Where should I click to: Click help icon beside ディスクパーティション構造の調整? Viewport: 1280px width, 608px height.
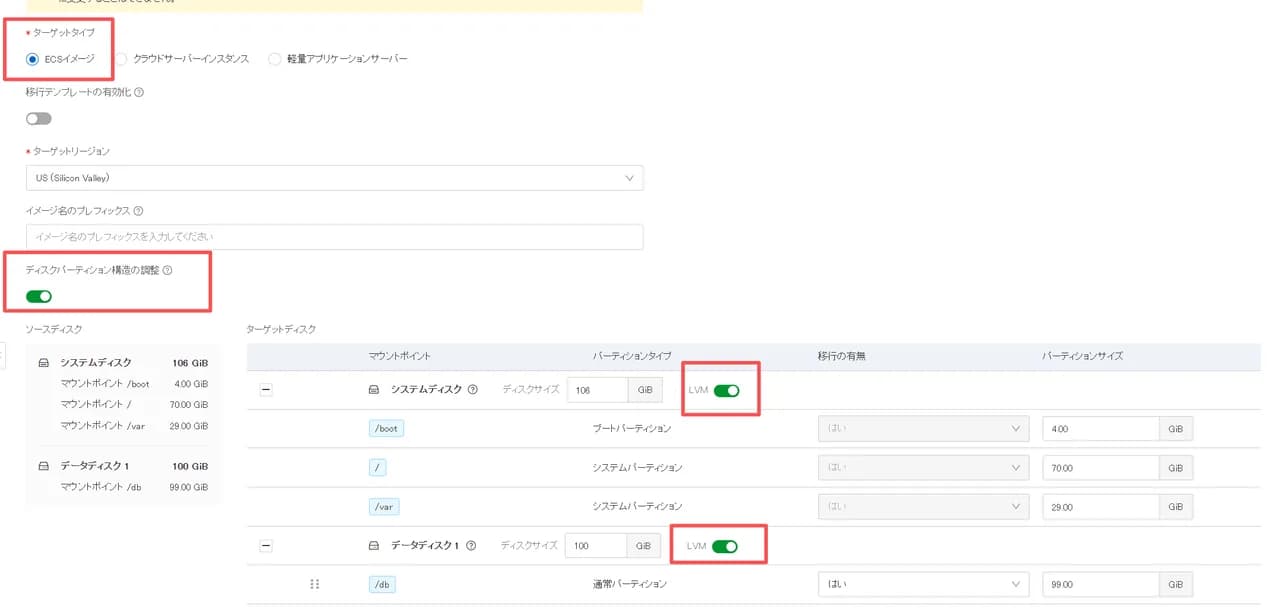coord(167,270)
